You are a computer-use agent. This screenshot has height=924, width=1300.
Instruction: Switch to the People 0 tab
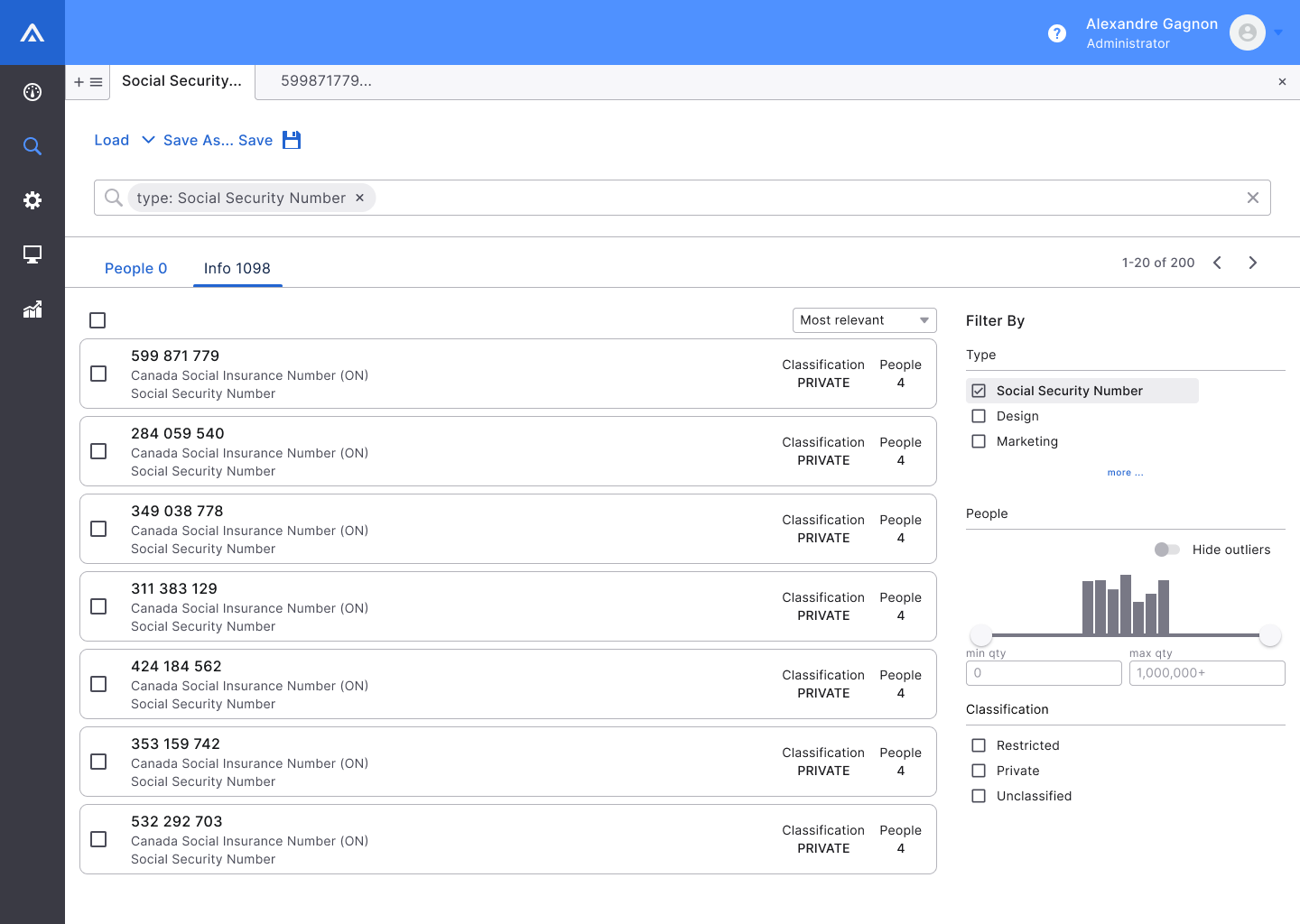[136, 268]
